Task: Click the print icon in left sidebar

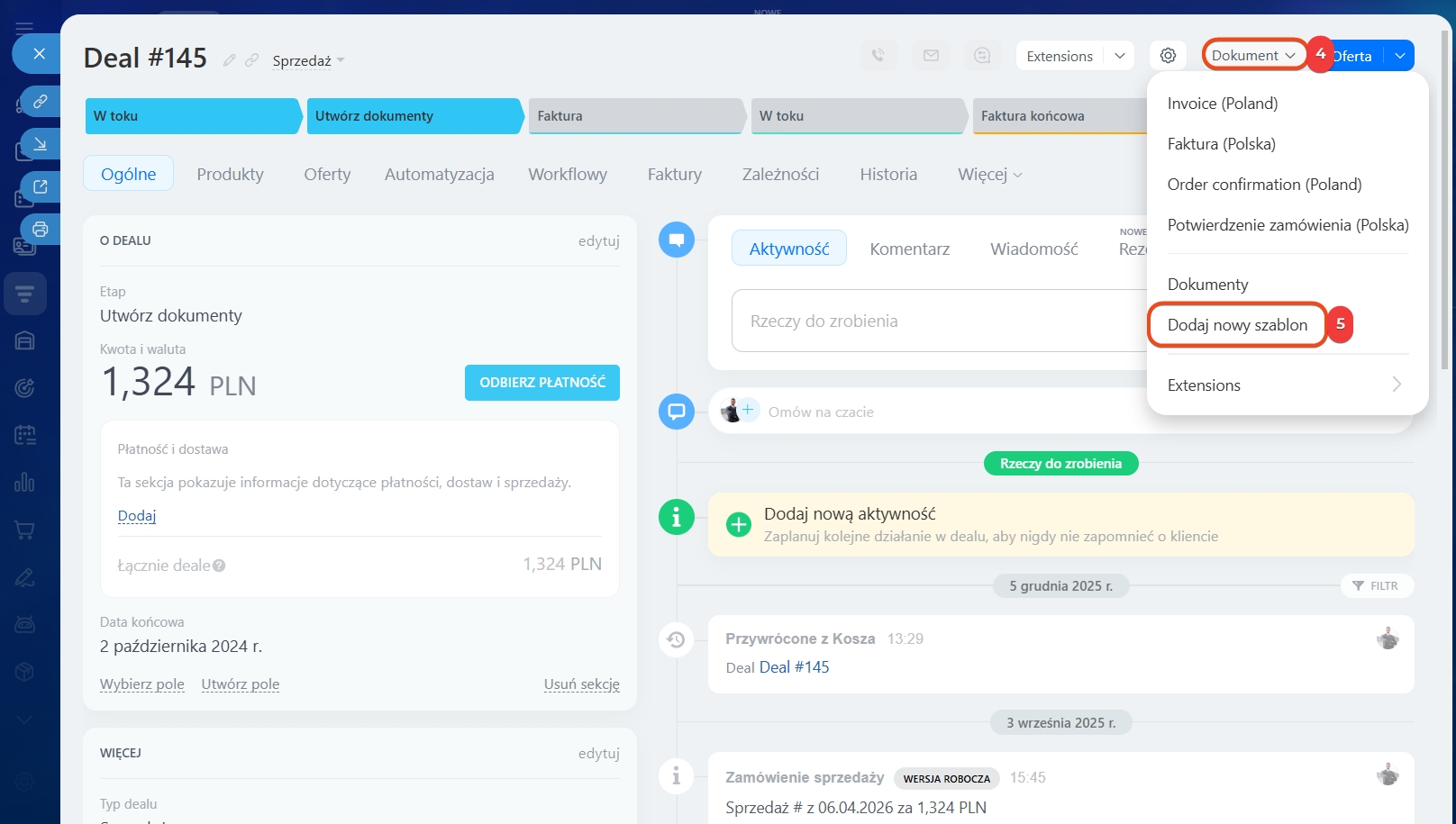Action: [40, 229]
